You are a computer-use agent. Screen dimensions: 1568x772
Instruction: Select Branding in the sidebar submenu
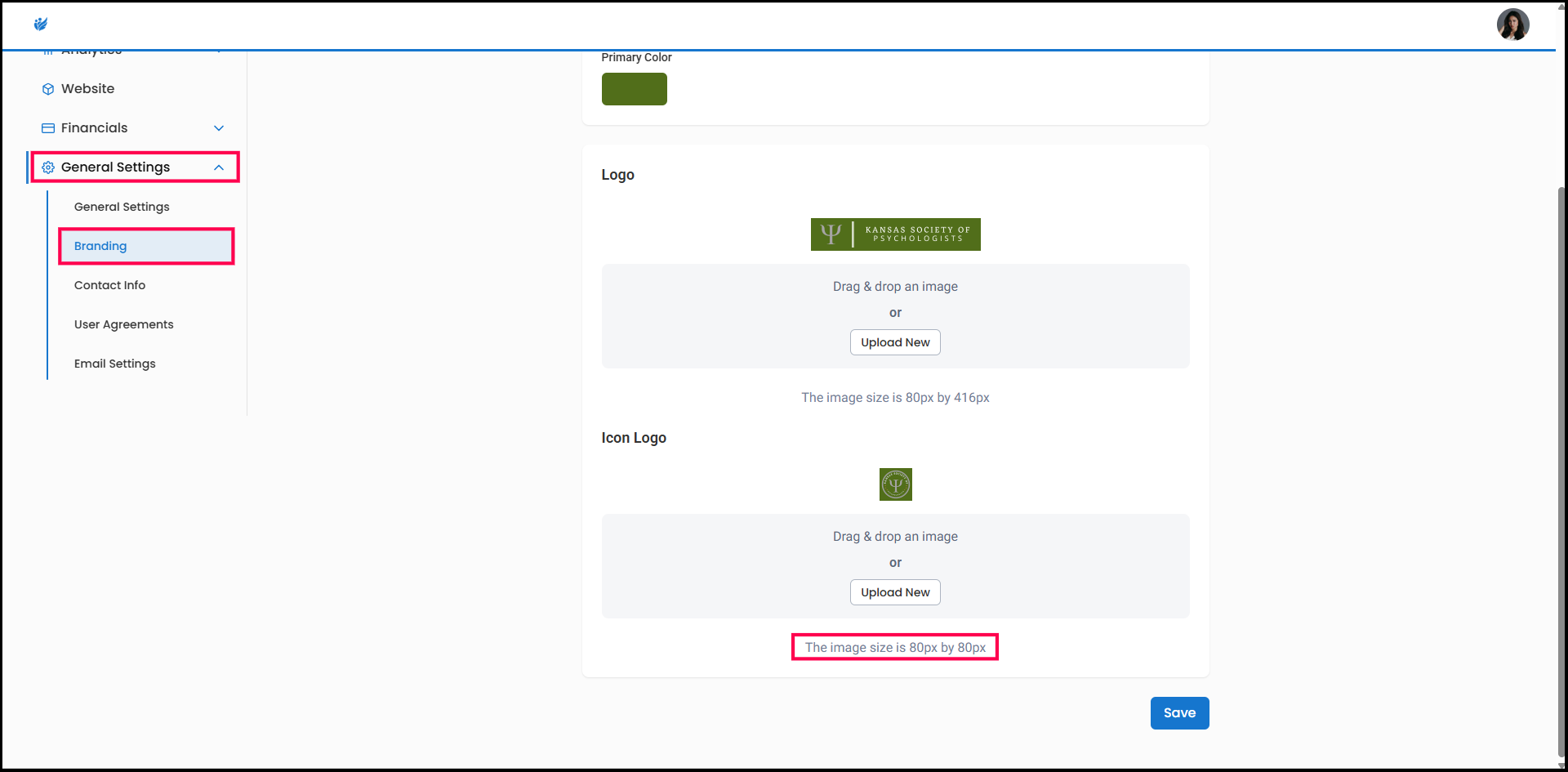pyautogui.click(x=100, y=246)
